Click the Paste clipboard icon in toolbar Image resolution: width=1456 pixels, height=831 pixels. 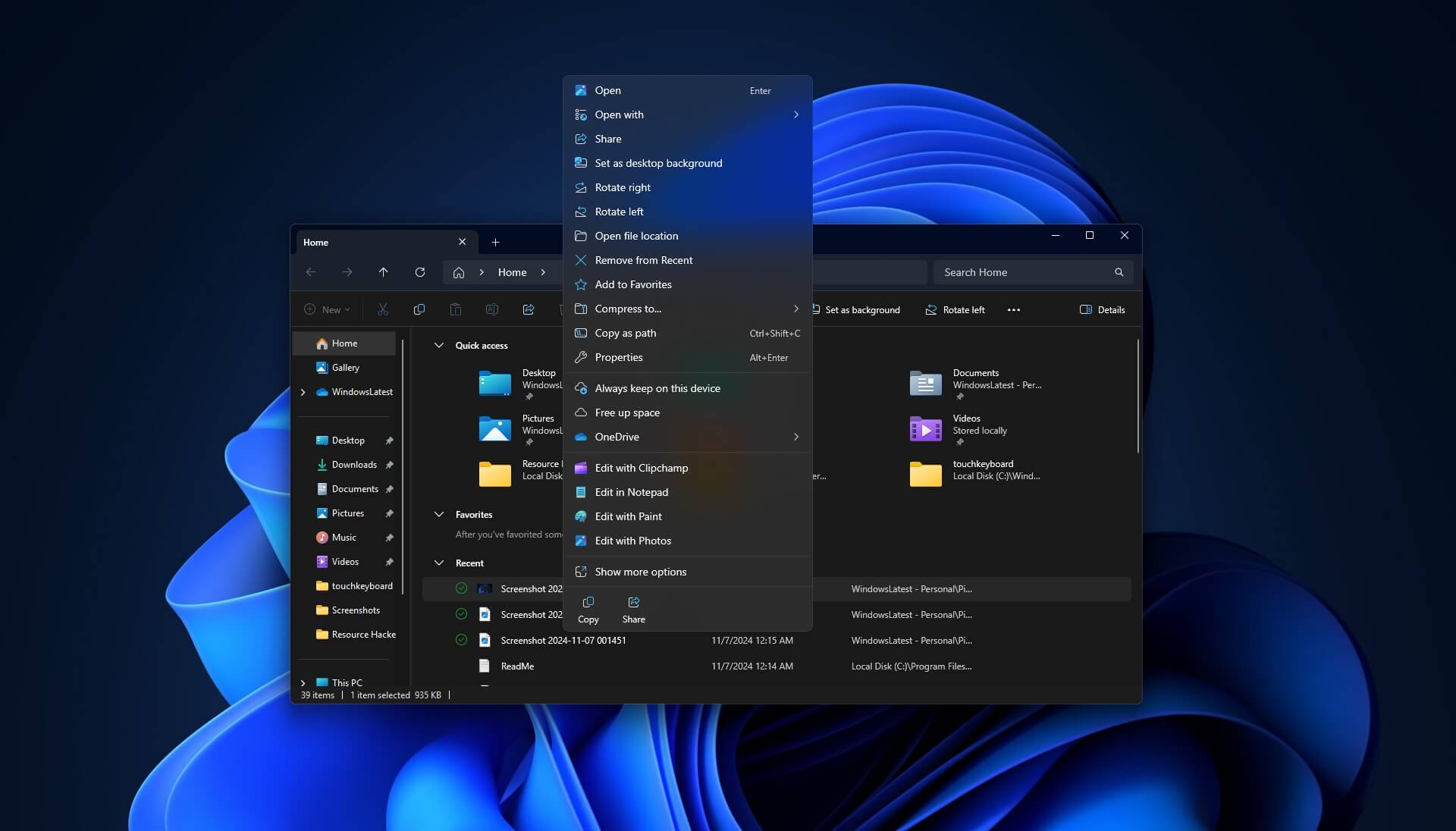(x=456, y=309)
